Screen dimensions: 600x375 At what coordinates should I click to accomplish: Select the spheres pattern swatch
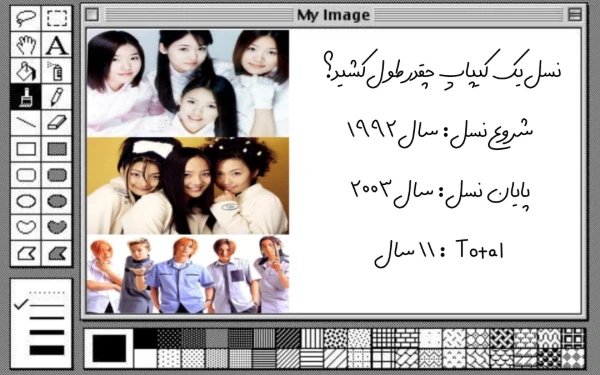click(550, 358)
